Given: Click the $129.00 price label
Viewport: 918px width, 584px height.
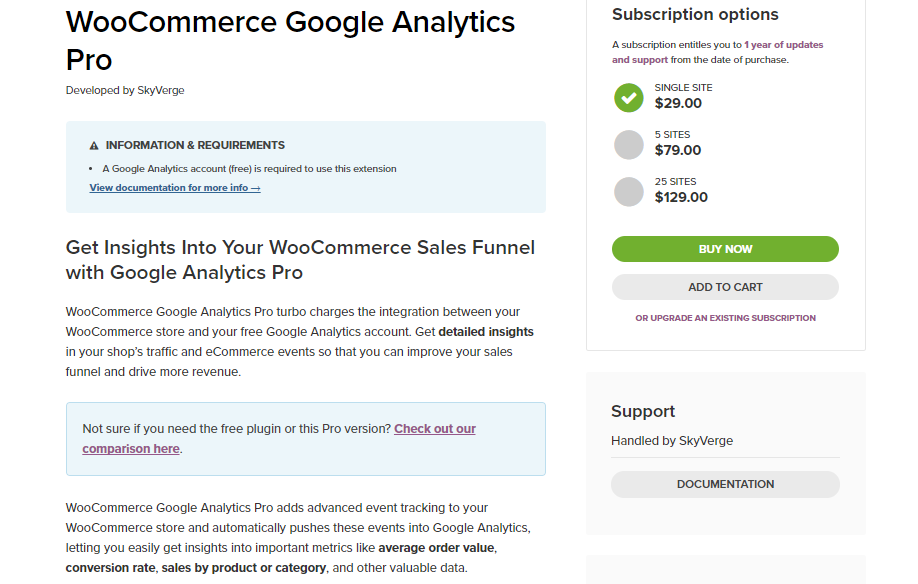Looking at the screenshot, I should [x=681, y=197].
